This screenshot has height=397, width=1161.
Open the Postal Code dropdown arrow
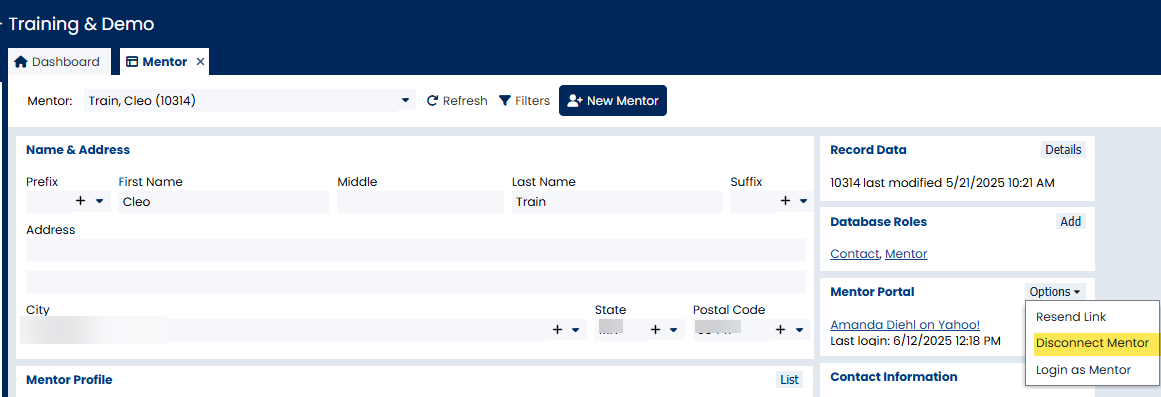[800, 330]
